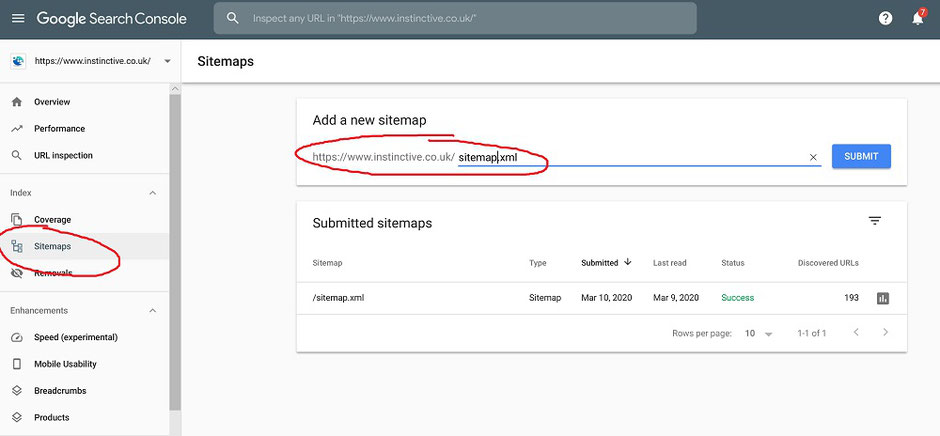Viewport: 940px width, 436px height.
Task: Click the Removals crossed-eye icon
Action: (17, 273)
